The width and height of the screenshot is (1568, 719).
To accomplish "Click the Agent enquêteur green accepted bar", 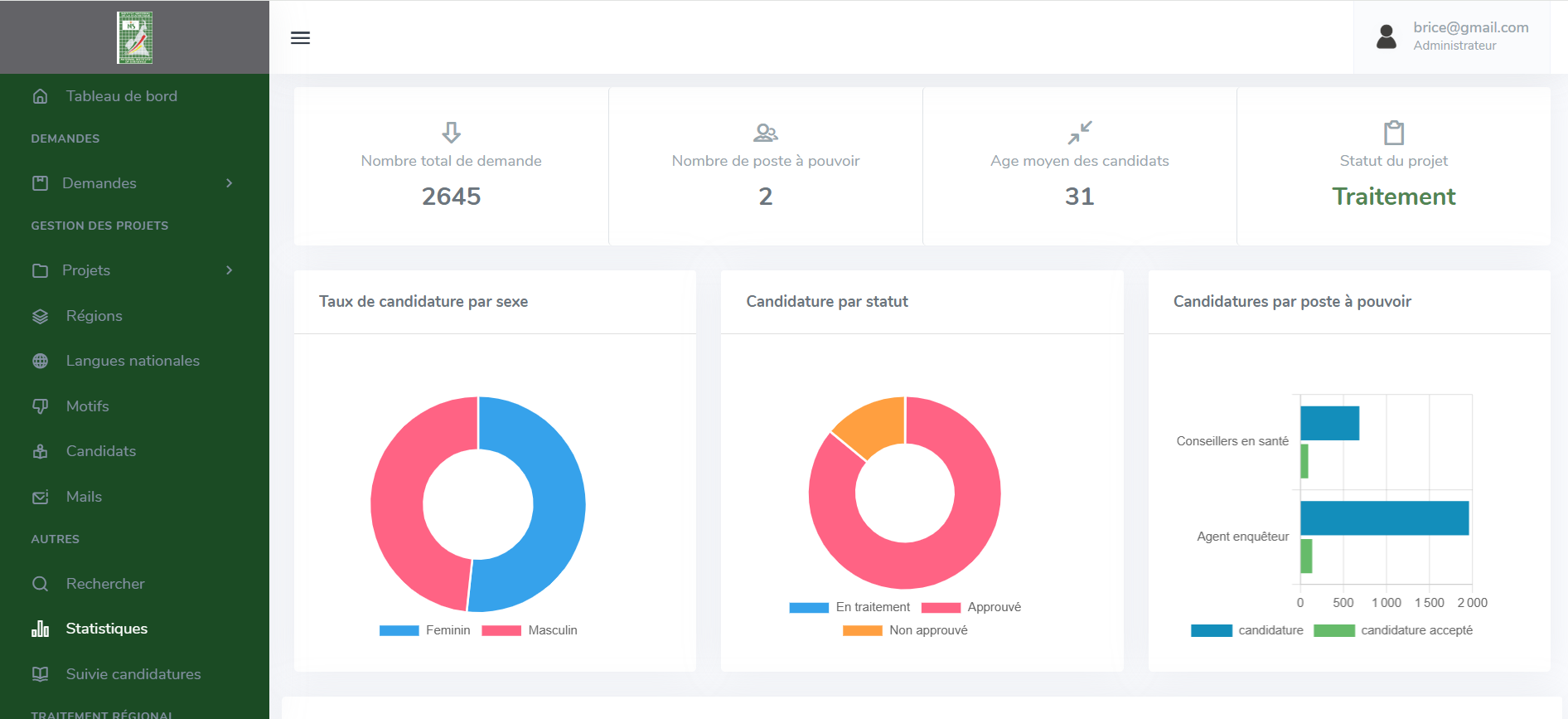I will point(1306,556).
